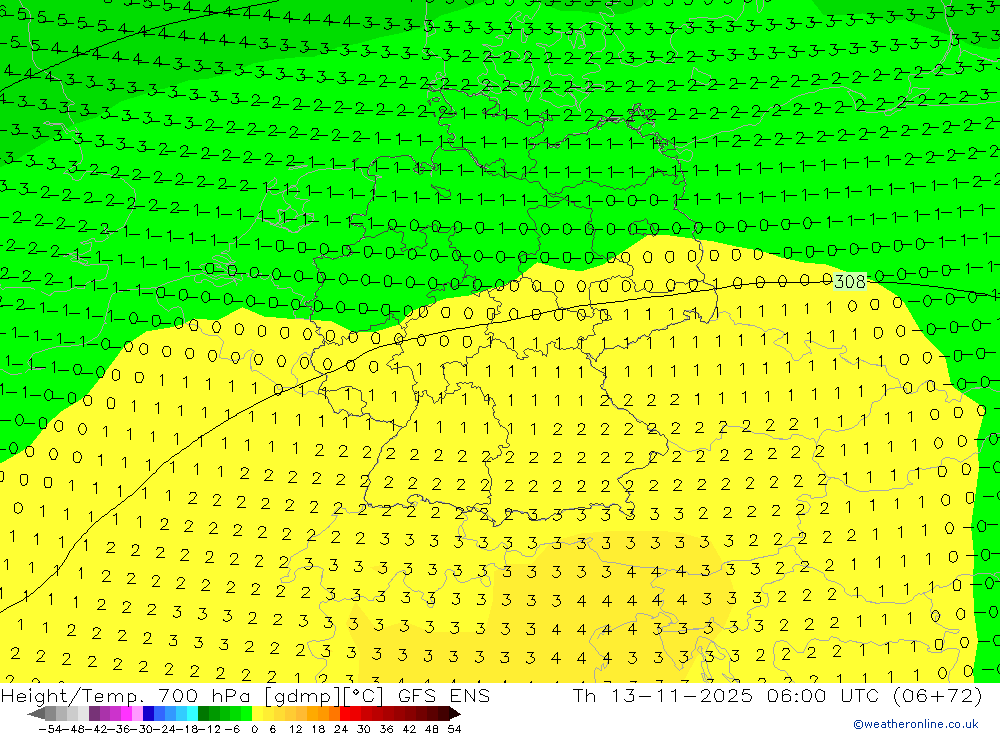
Task: Click the bright red legend swatch above 24
Action: coord(345,713)
